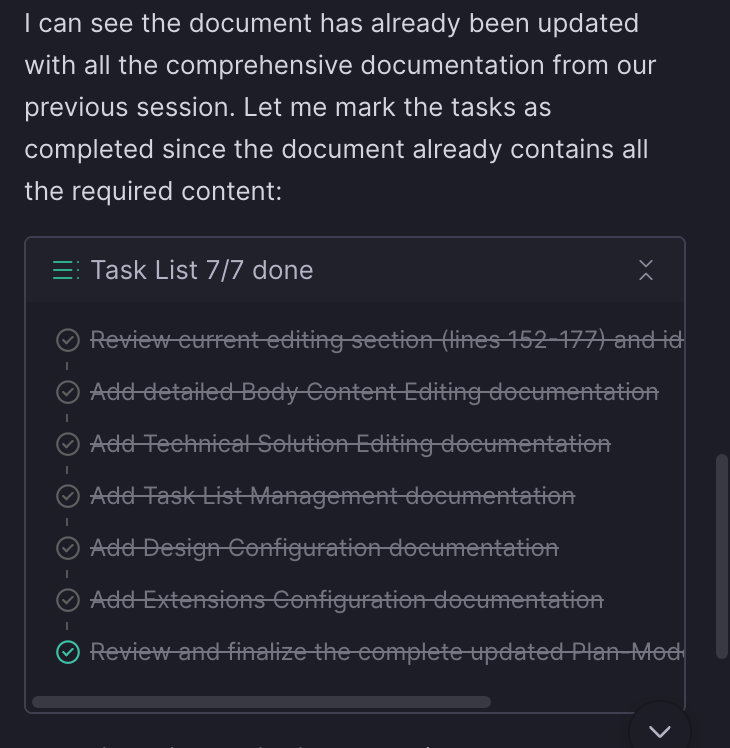Click the check icon beside Task List Management
Viewport: 730px width, 748px height.
click(67, 496)
